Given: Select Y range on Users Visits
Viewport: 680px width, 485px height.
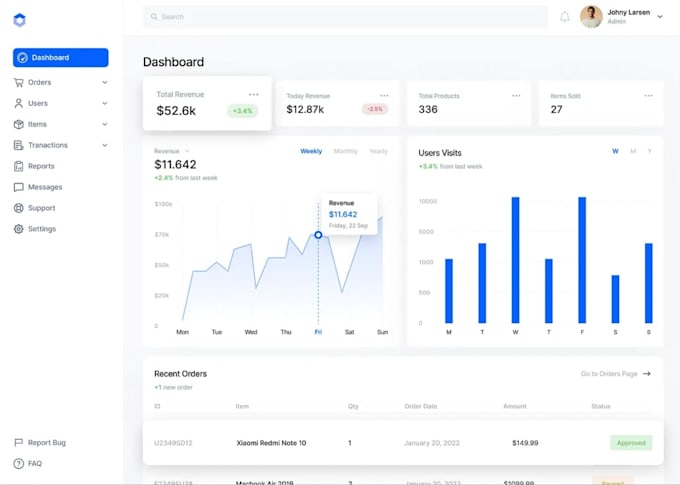Looking at the screenshot, I should tap(650, 151).
